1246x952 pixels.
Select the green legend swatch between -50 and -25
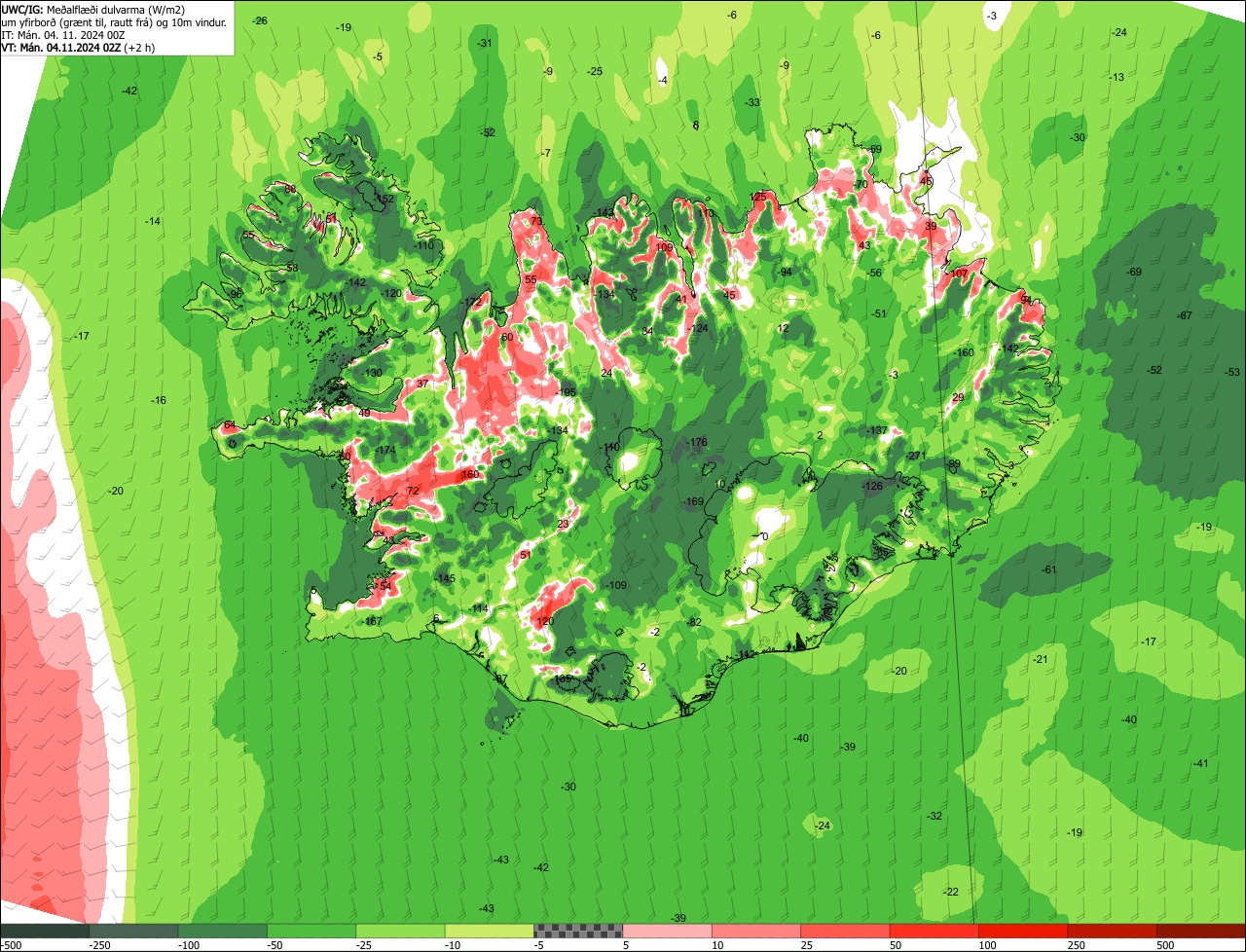pos(311,931)
